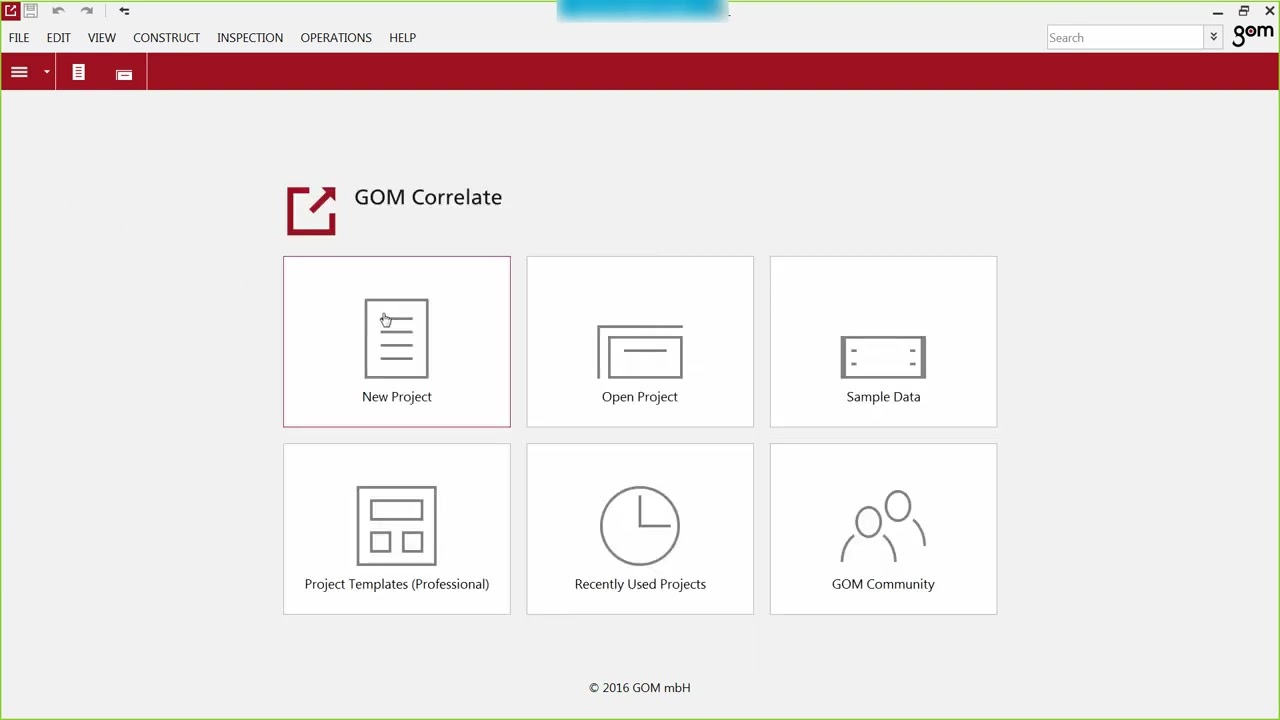Viewport: 1280px width, 720px height.
Task: Choose Project Templates (Professional) tile
Action: click(397, 529)
